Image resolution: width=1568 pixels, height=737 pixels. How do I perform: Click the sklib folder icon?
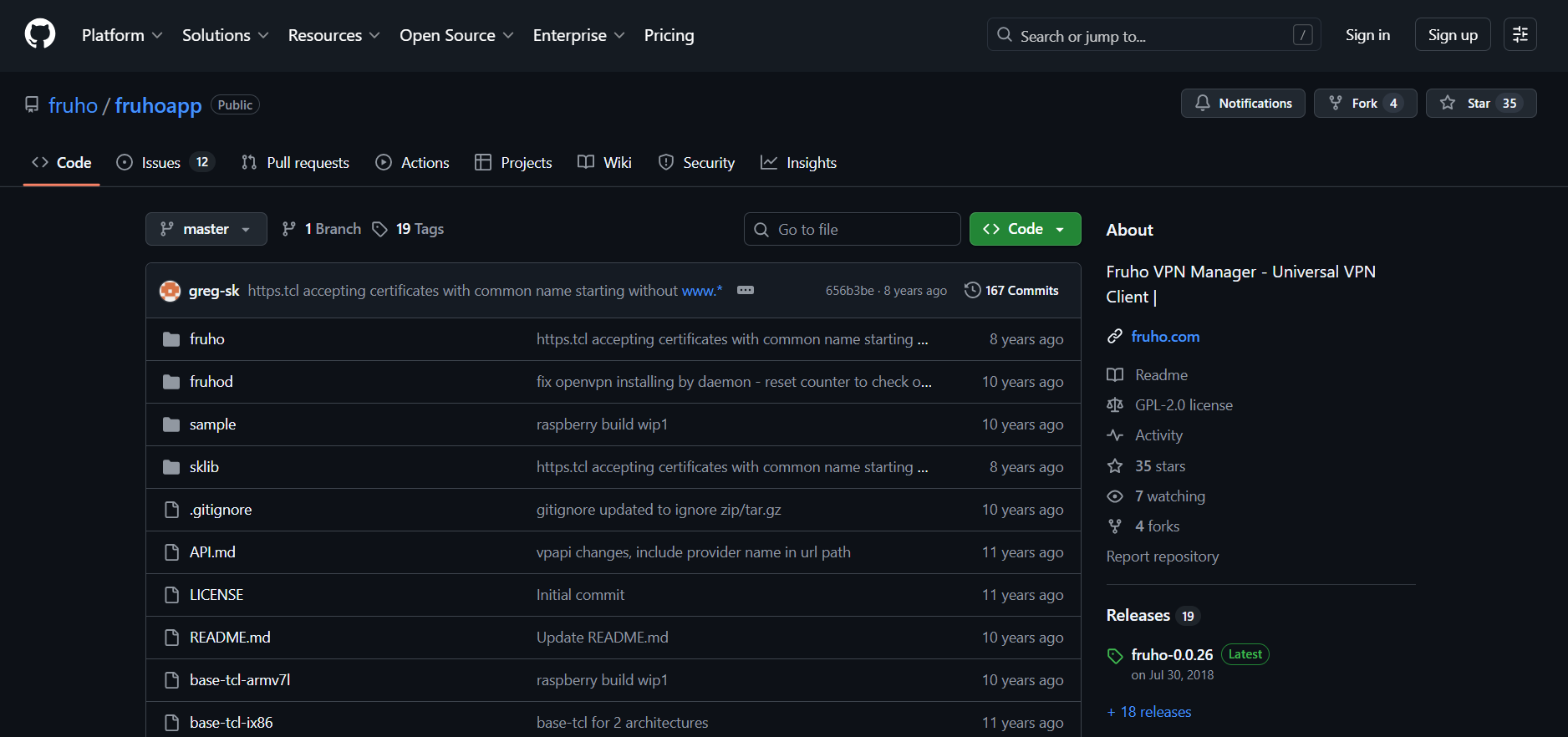[171, 467]
